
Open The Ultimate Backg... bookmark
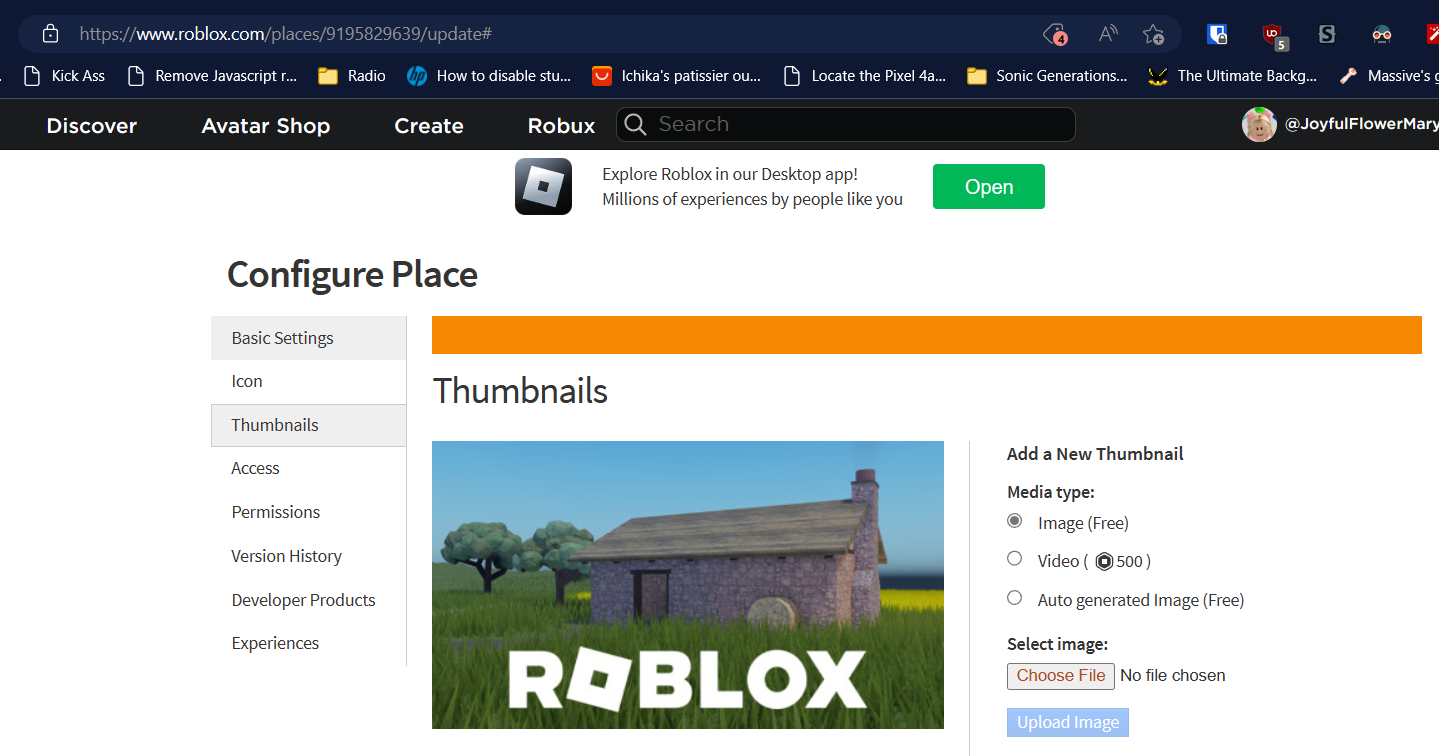pos(1233,76)
